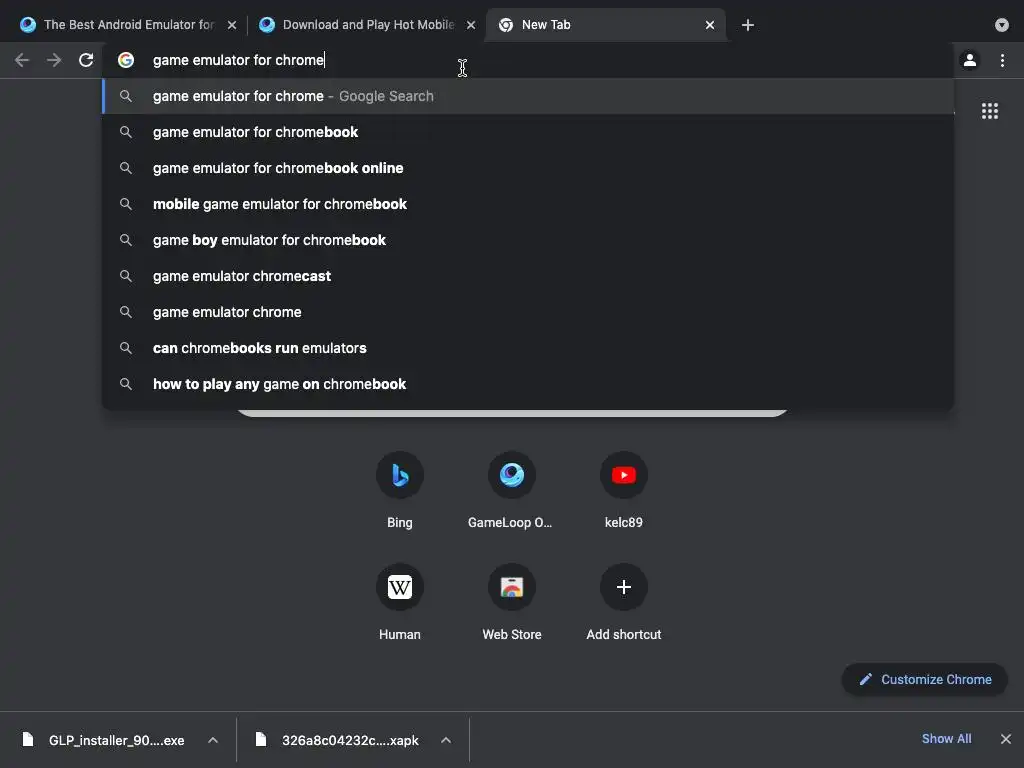Select 'how to play any game on chromebook'
Viewport: 1024px width, 768px height.
point(528,383)
